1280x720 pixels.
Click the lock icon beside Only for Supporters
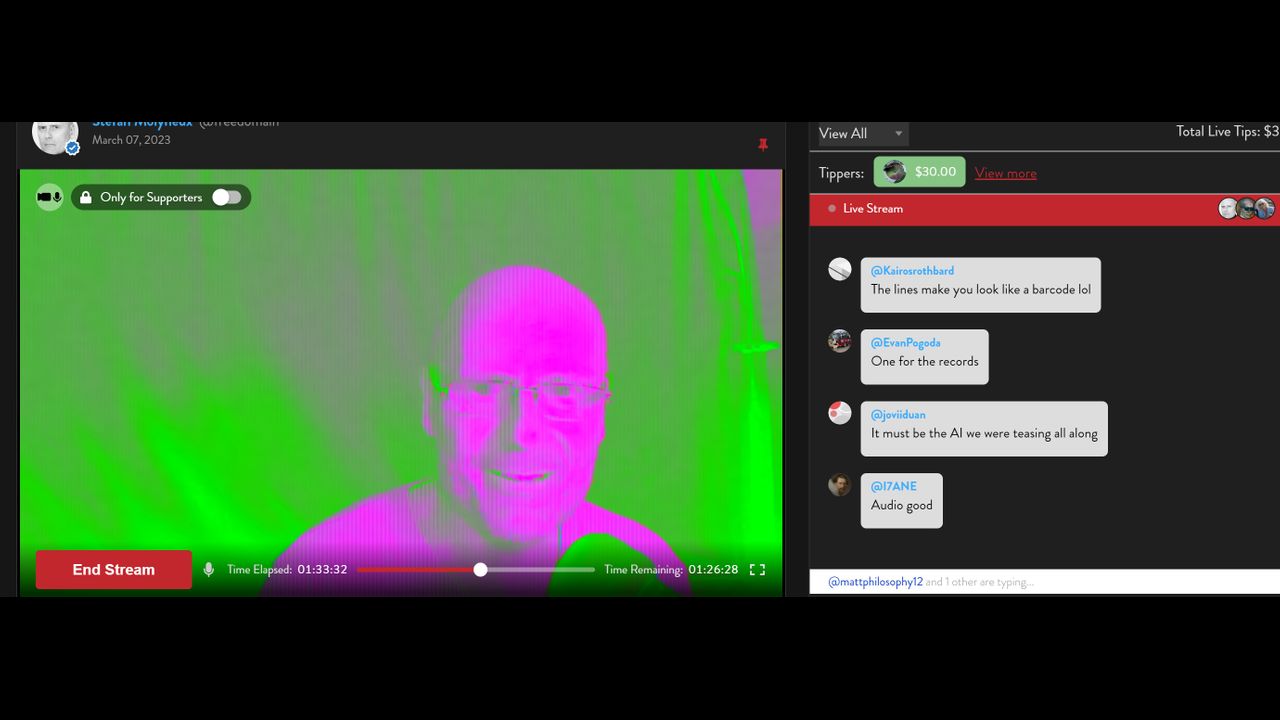[x=86, y=197]
